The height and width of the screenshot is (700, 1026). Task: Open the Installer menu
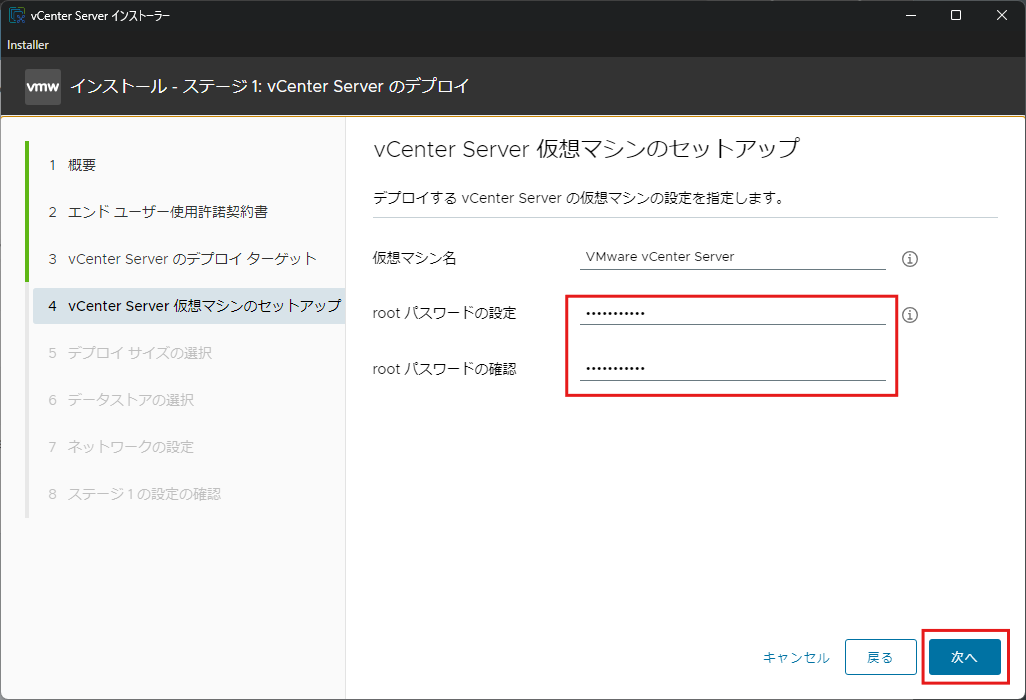click(27, 45)
